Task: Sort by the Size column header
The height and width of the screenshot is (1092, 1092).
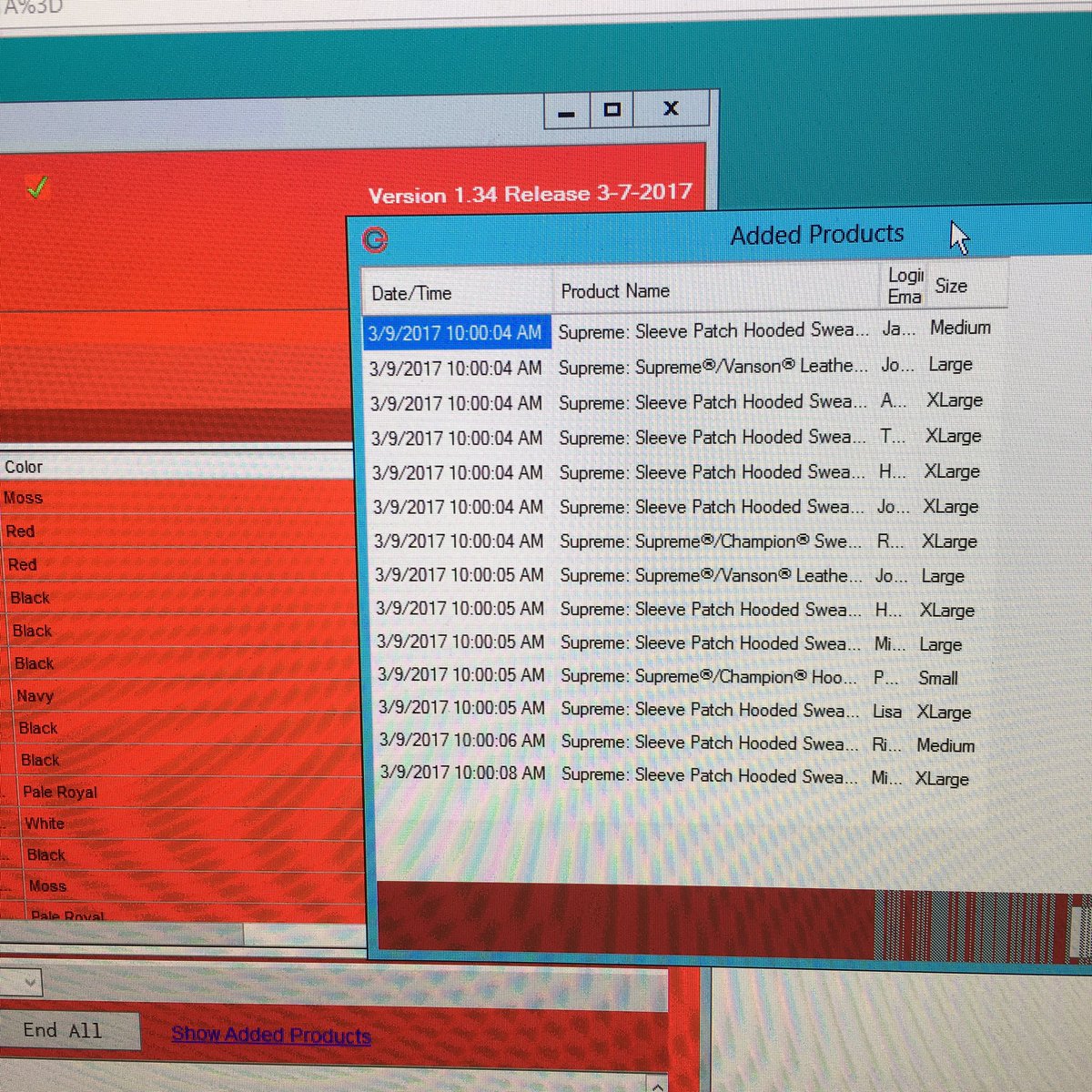Action: [966, 285]
